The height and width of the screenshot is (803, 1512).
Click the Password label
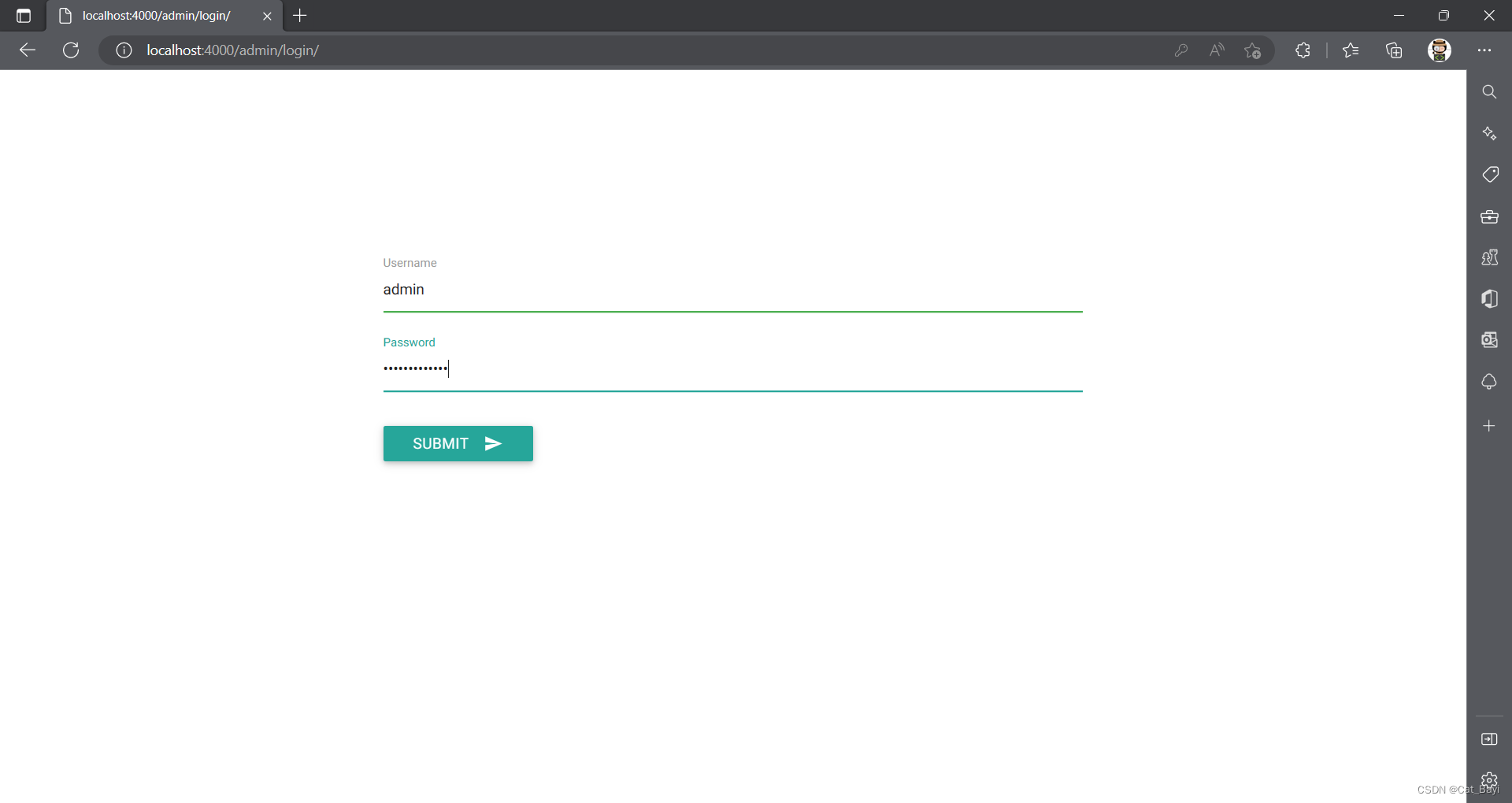click(x=409, y=342)
